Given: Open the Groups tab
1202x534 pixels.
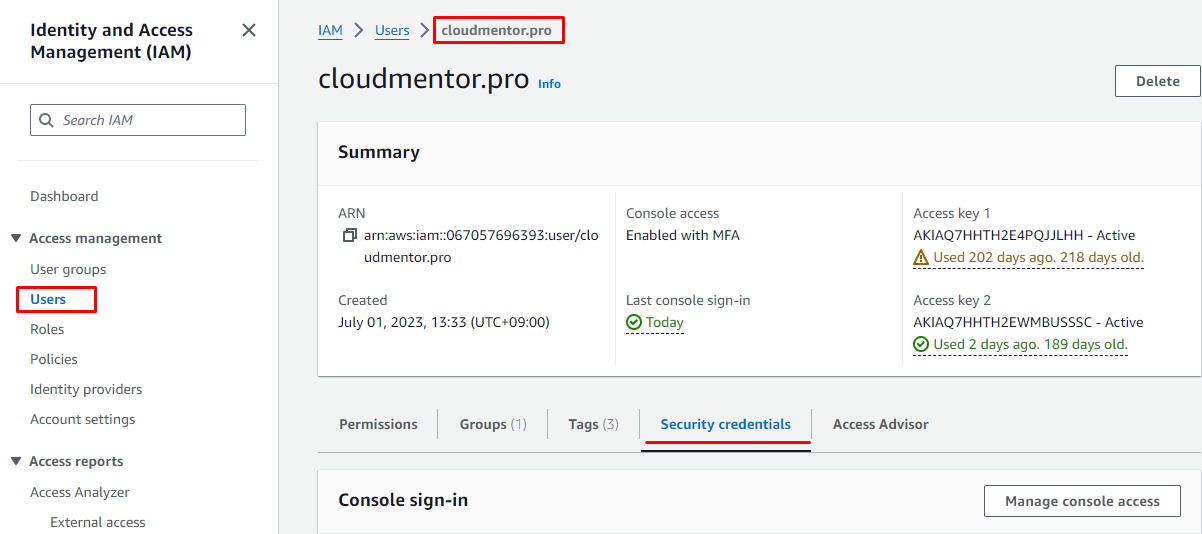Looking at the screenshot, I should click(492, 424).
